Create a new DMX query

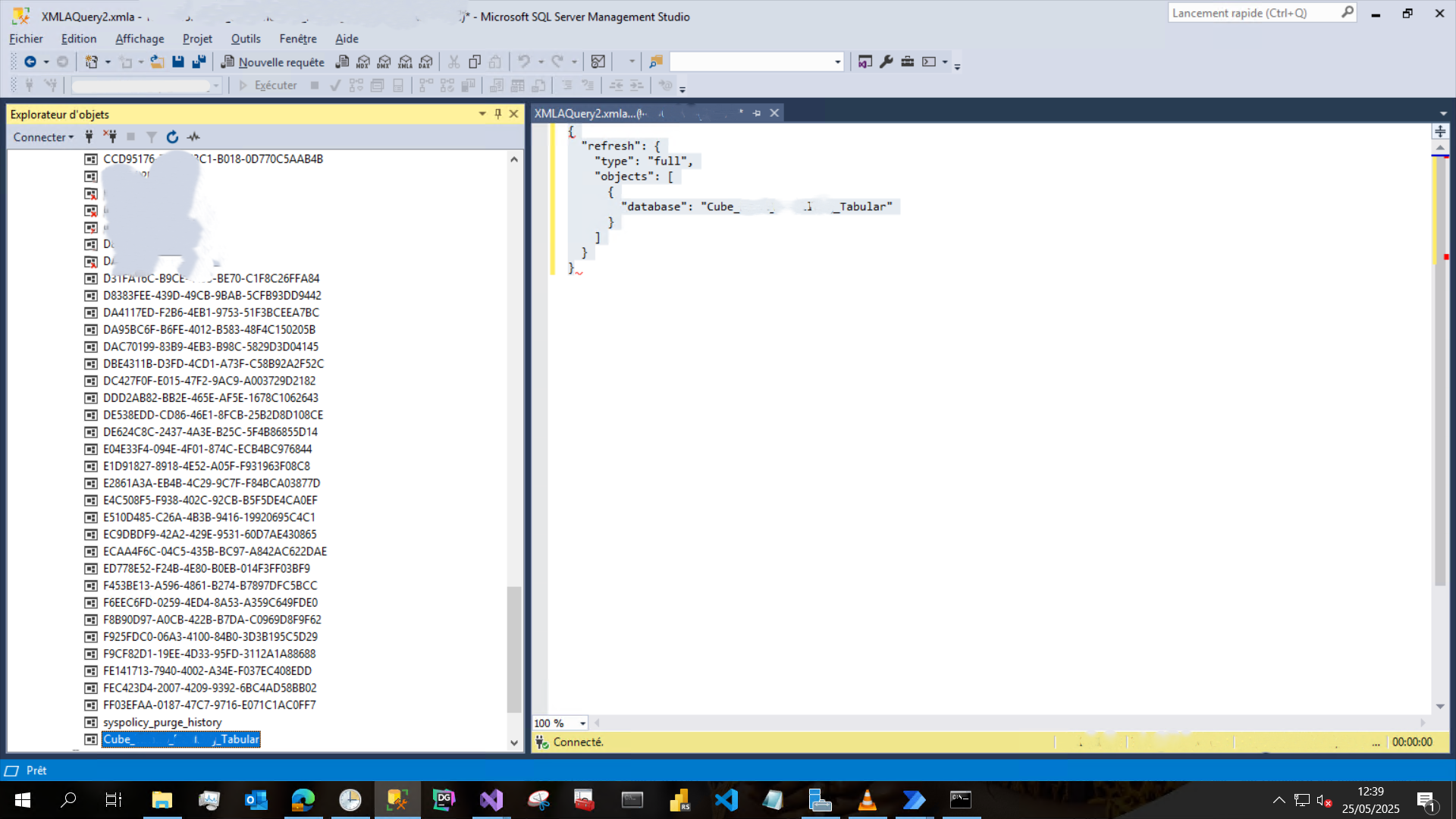384,62
